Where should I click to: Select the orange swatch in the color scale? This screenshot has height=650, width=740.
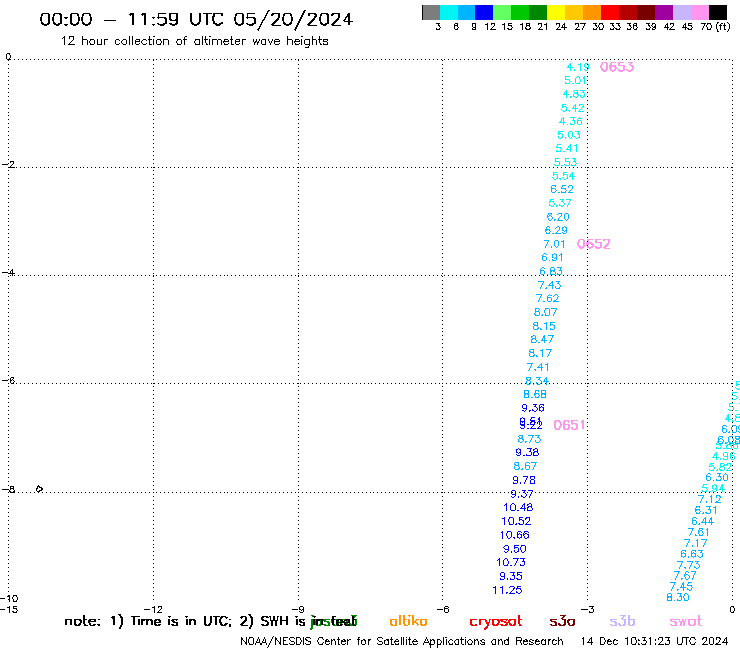[x=591, y=12]
